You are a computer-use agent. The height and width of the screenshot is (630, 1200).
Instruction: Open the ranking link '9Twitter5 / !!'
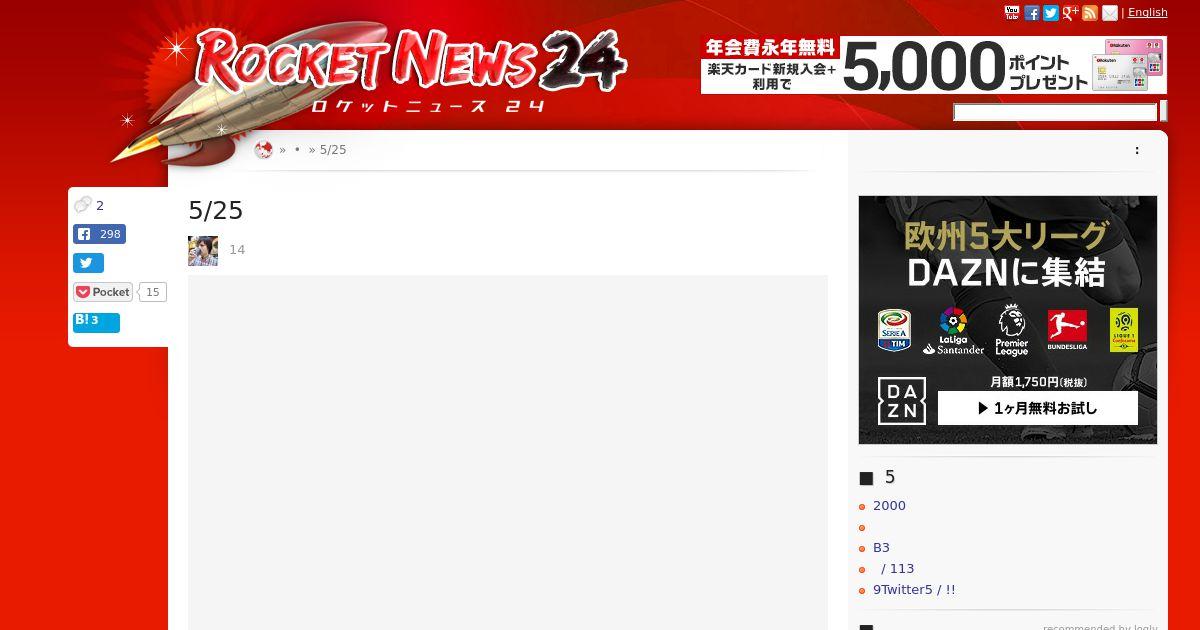point(914,590)
